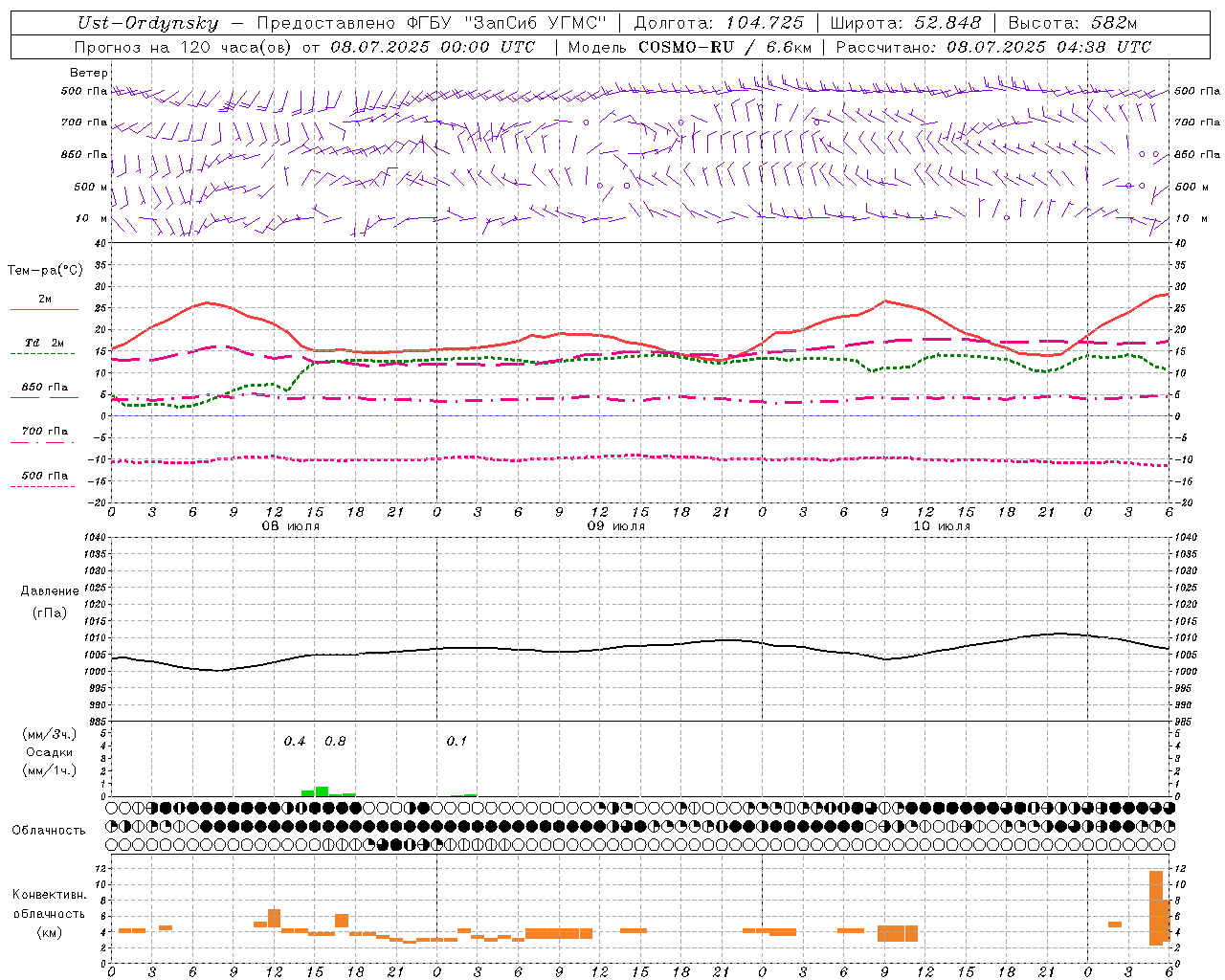This screenshot has width=1225, height=980.
Task: Click the Ust-Ordynsky station title
Action: [x=147, y=23]
